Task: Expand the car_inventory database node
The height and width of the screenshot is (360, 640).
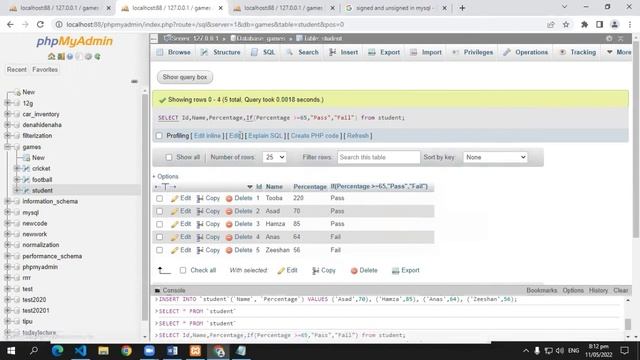Action: tap(7, 114)
